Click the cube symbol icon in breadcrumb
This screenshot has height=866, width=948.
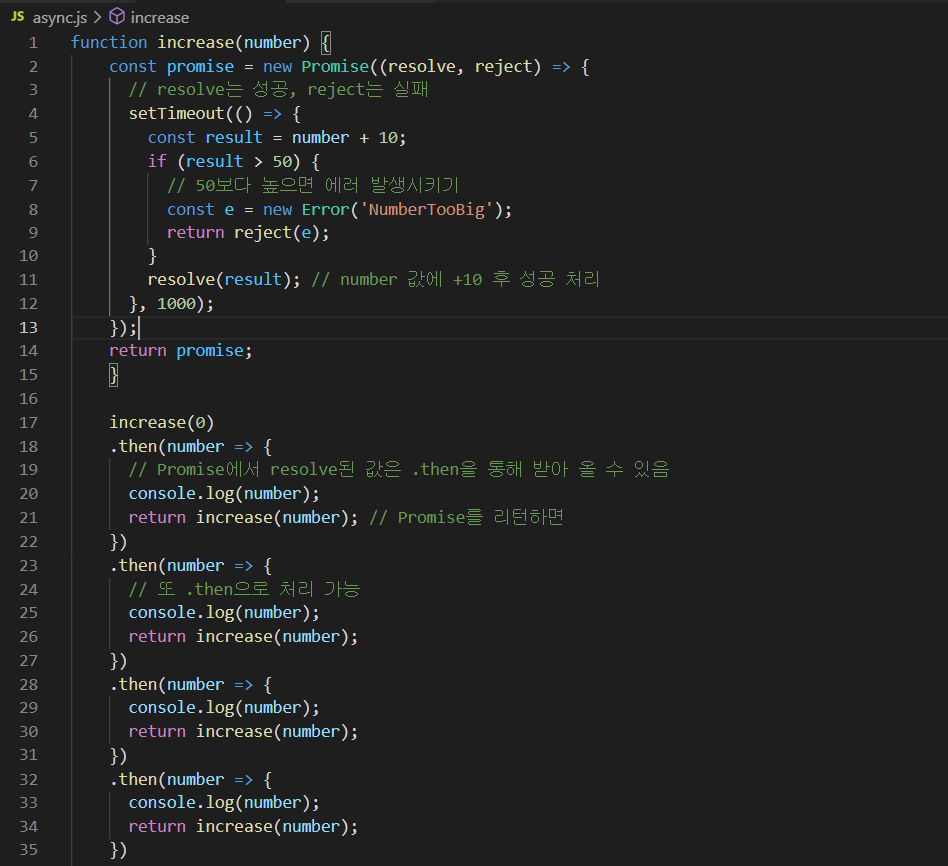[x=117, y=17]
